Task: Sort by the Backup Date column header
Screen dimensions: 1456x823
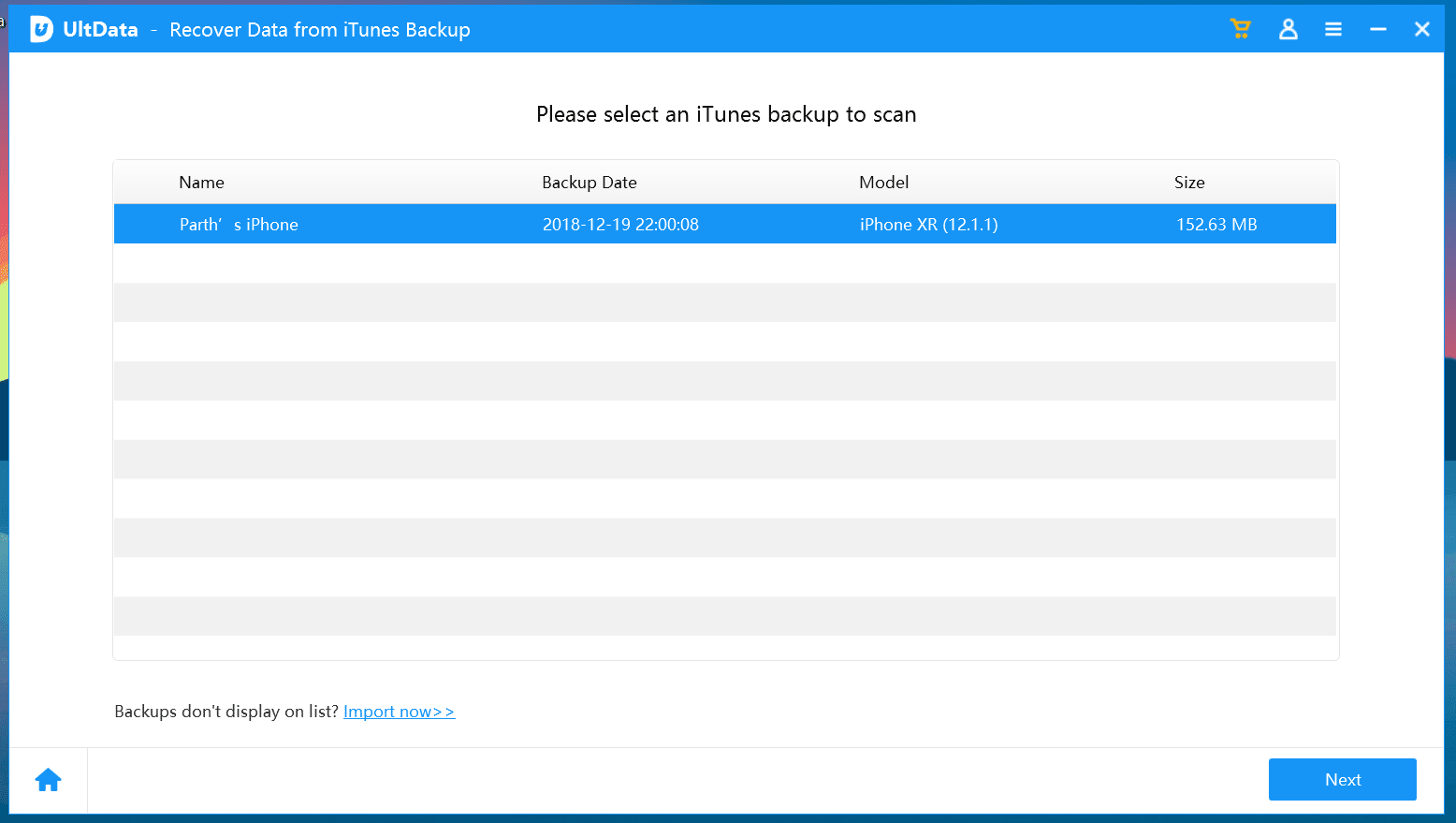Action: click(x=590, y=183)
